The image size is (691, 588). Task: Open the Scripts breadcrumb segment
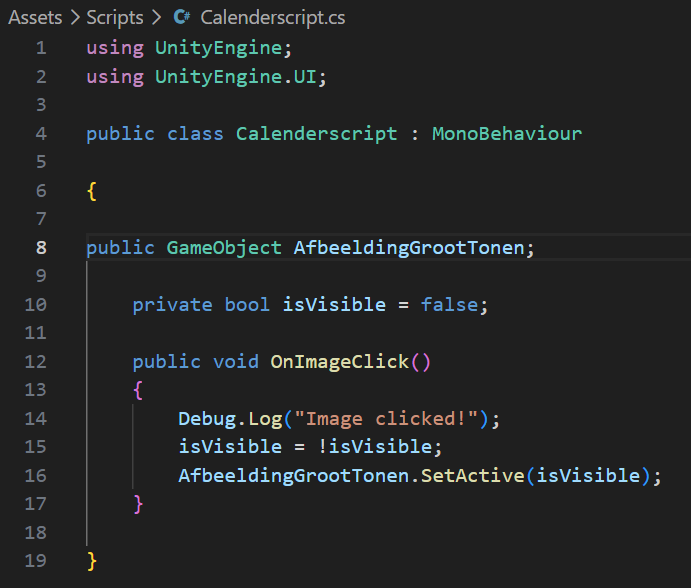pos(113,17)
